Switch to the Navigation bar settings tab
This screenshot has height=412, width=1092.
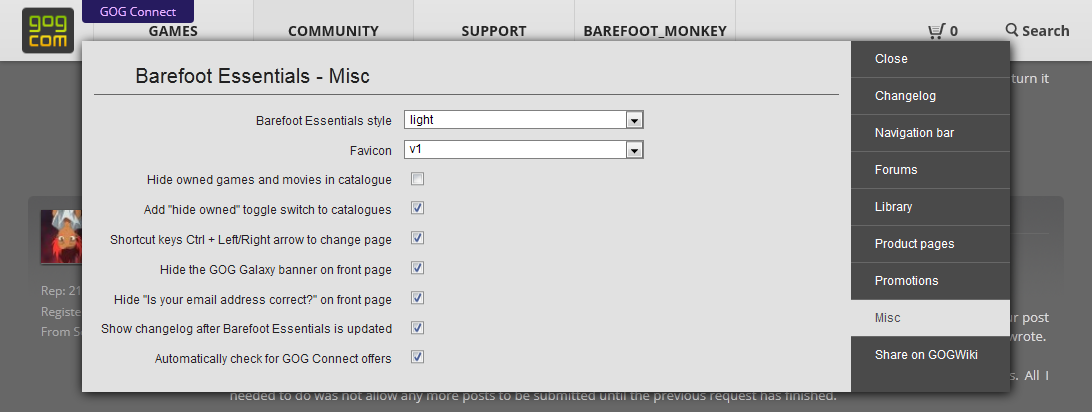tap(930, 133)
